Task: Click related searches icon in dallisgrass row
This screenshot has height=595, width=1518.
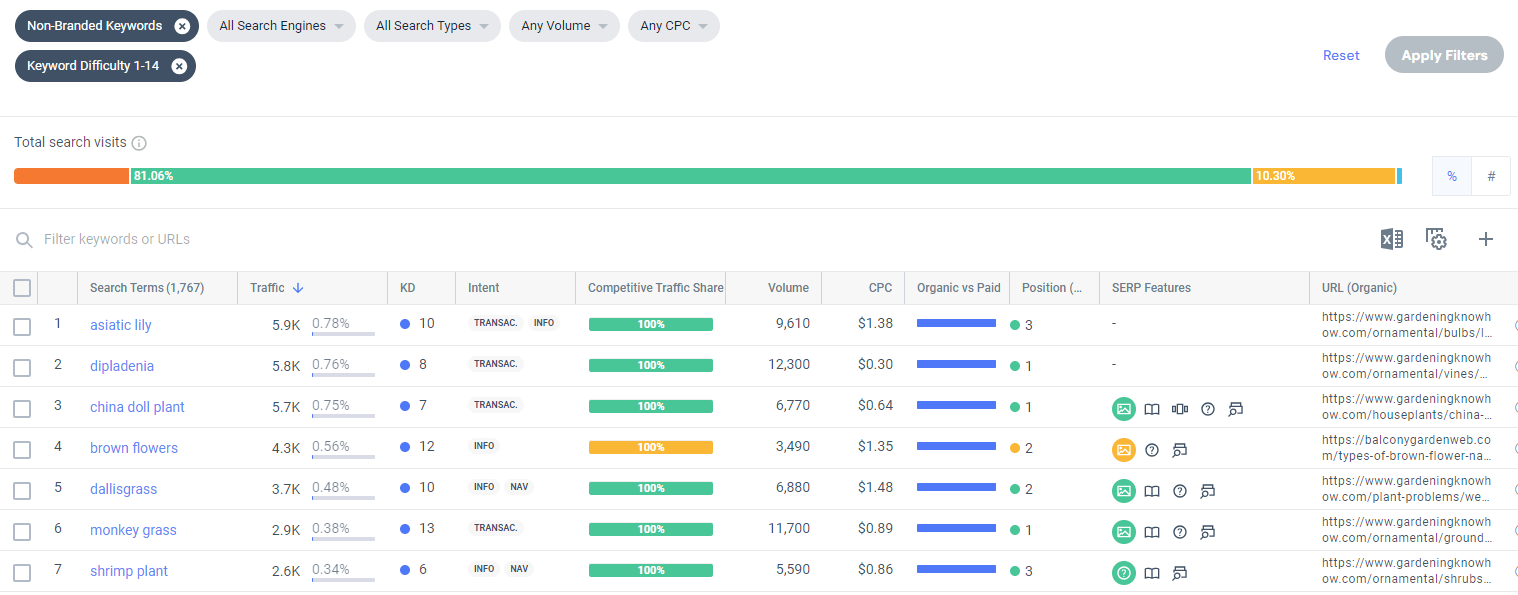Action: [1208, 491]
